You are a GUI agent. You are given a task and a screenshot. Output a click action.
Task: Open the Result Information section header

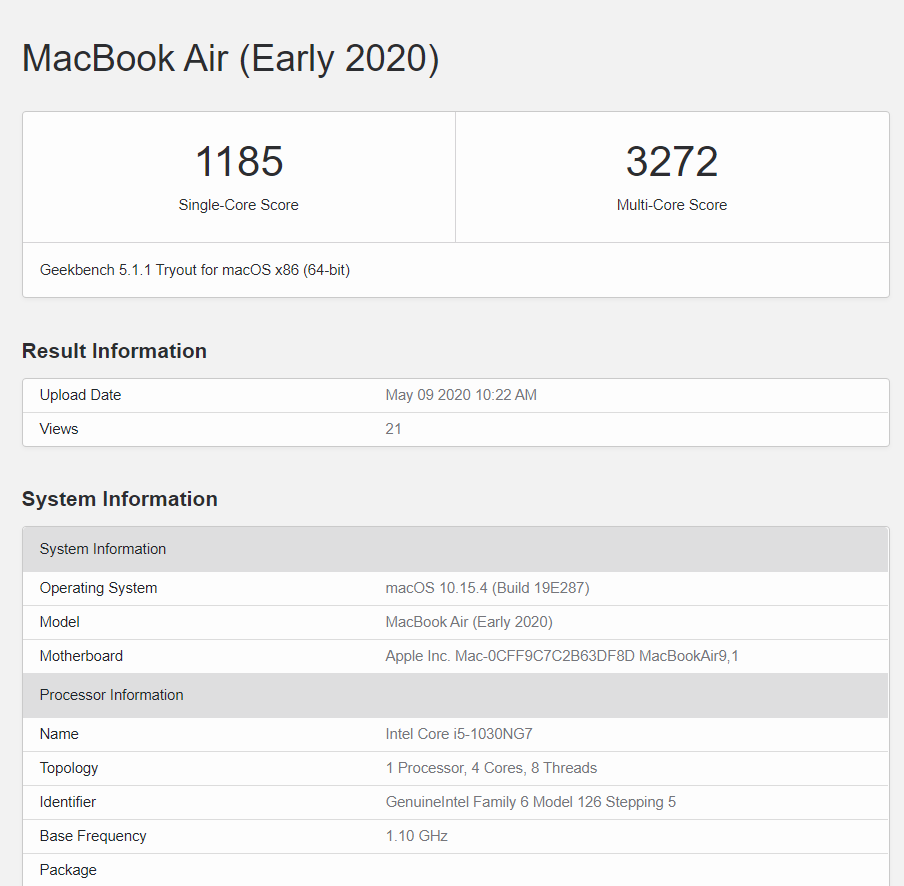click(113, 351)
